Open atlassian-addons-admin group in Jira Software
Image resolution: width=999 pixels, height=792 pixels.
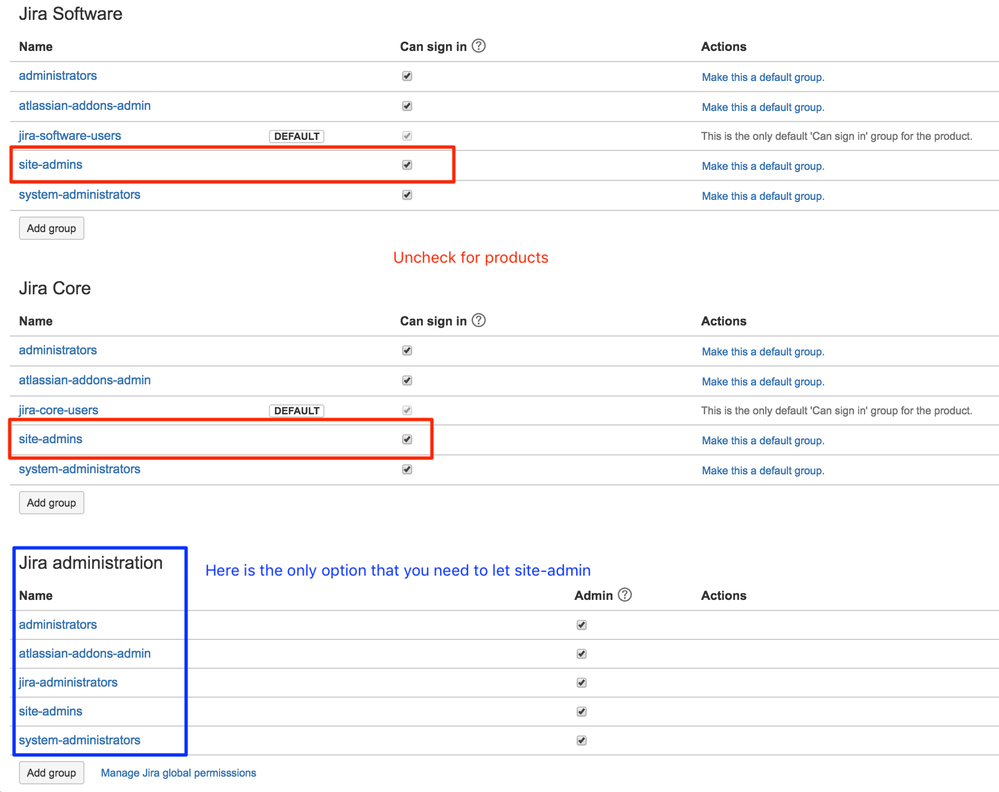(85, 106)
